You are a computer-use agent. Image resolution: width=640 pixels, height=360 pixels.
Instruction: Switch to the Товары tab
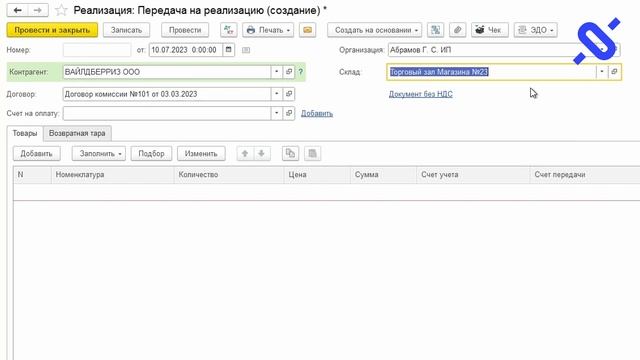pyautogui.click(x=24, y=133)
